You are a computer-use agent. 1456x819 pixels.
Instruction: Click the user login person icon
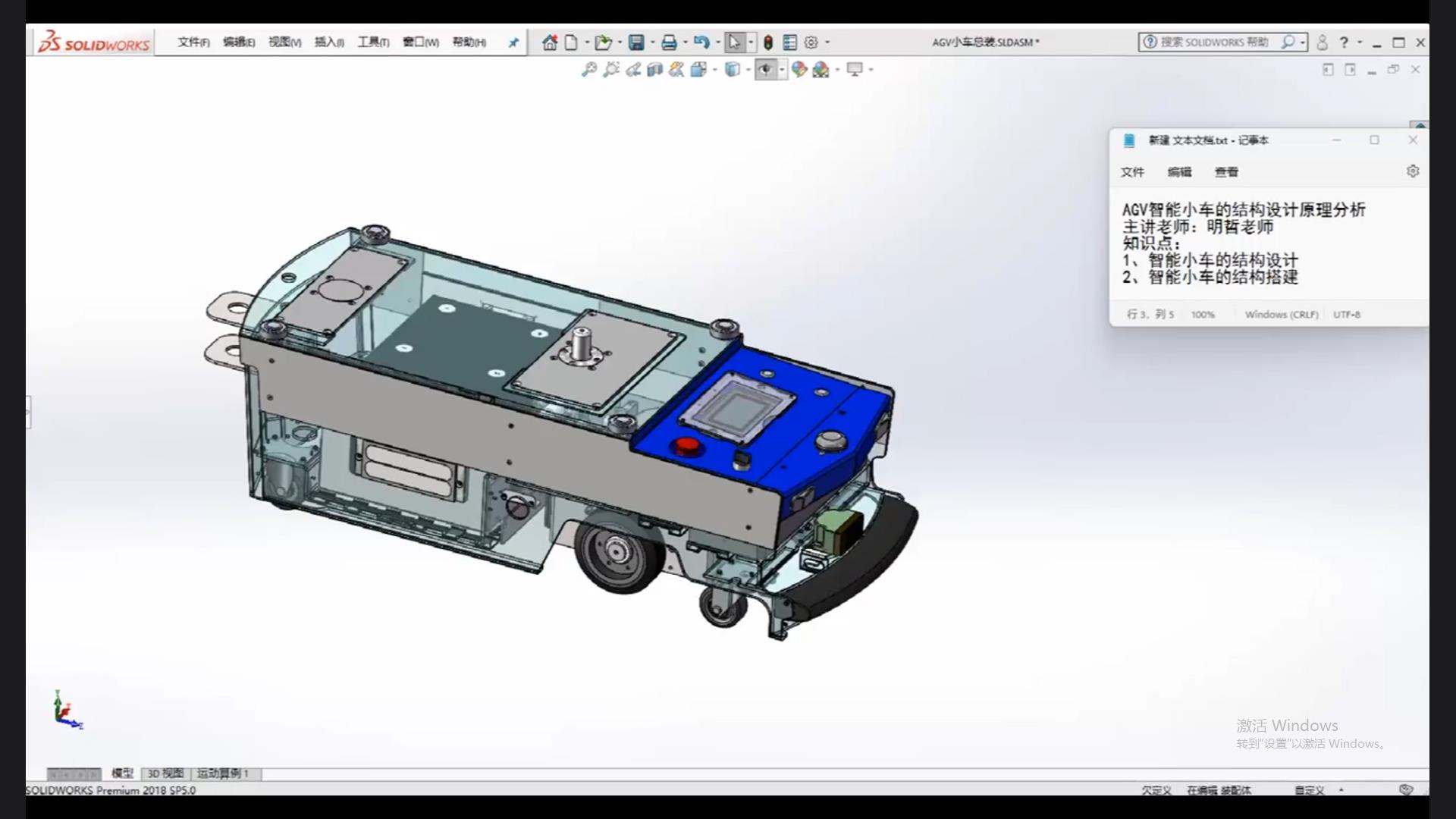coord(1323,42)
